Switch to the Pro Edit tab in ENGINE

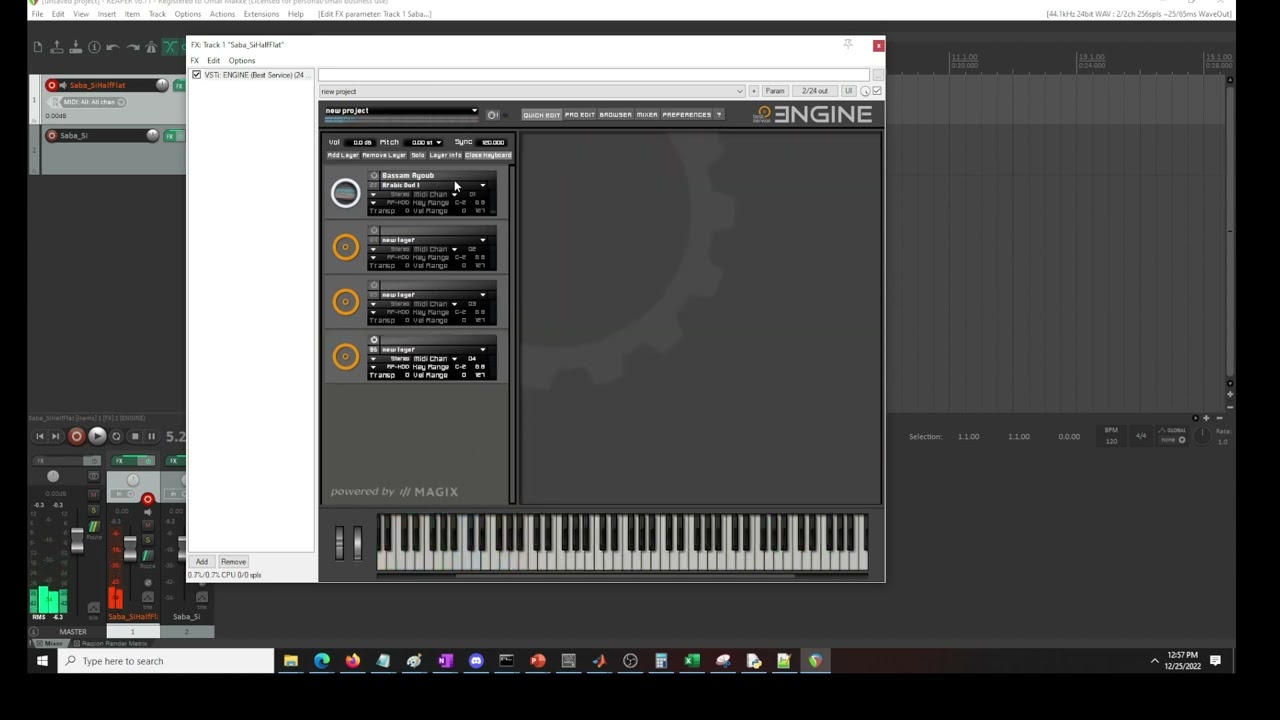580,115
